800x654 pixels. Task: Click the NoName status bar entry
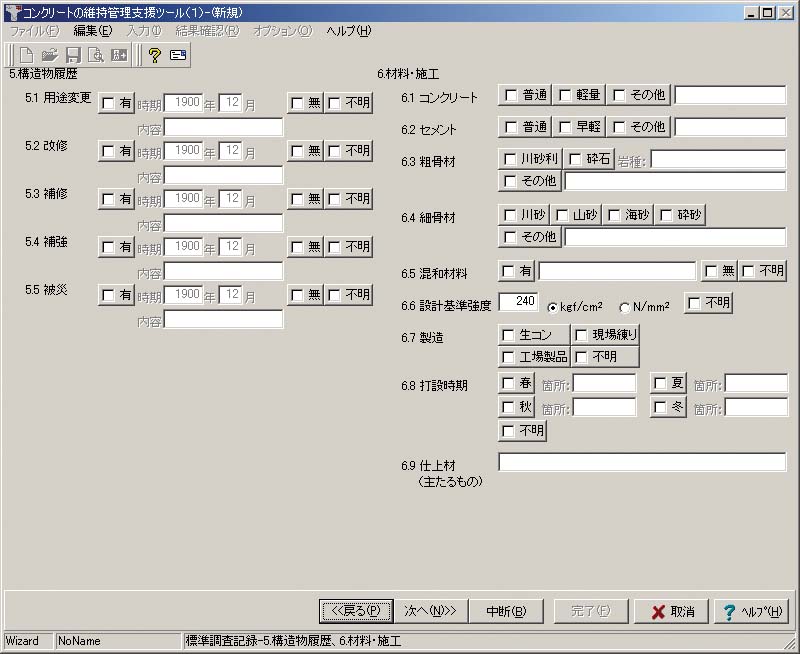[x=118, y=641]
